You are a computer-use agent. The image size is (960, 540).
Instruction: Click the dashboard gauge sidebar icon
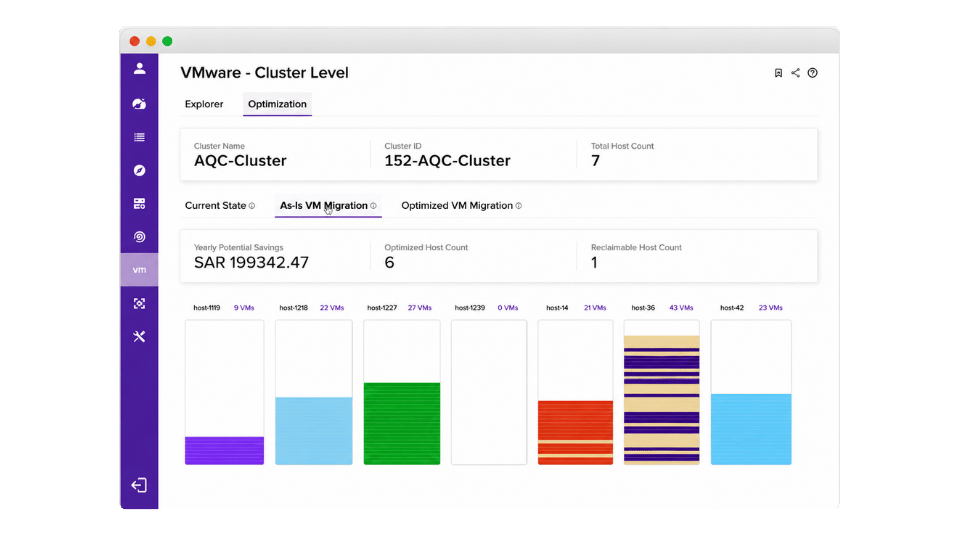140,103
